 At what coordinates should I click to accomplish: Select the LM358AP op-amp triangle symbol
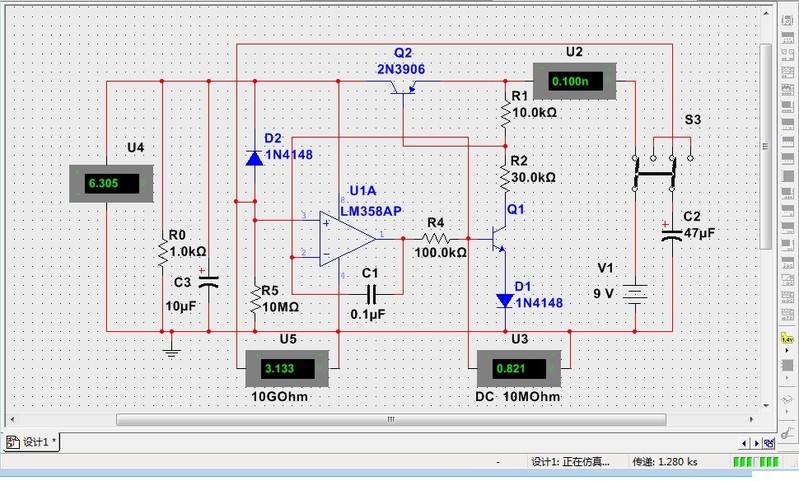coord(345,239)
